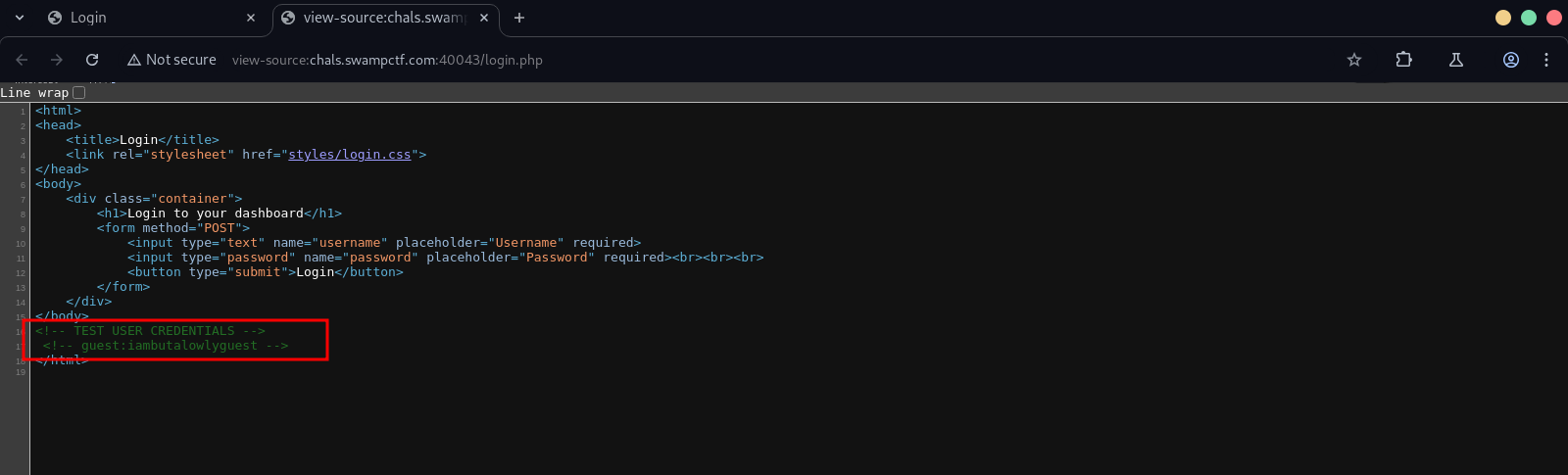Click the address bar URL
This screenshot has height=475, width=1568.
(387, 60)
